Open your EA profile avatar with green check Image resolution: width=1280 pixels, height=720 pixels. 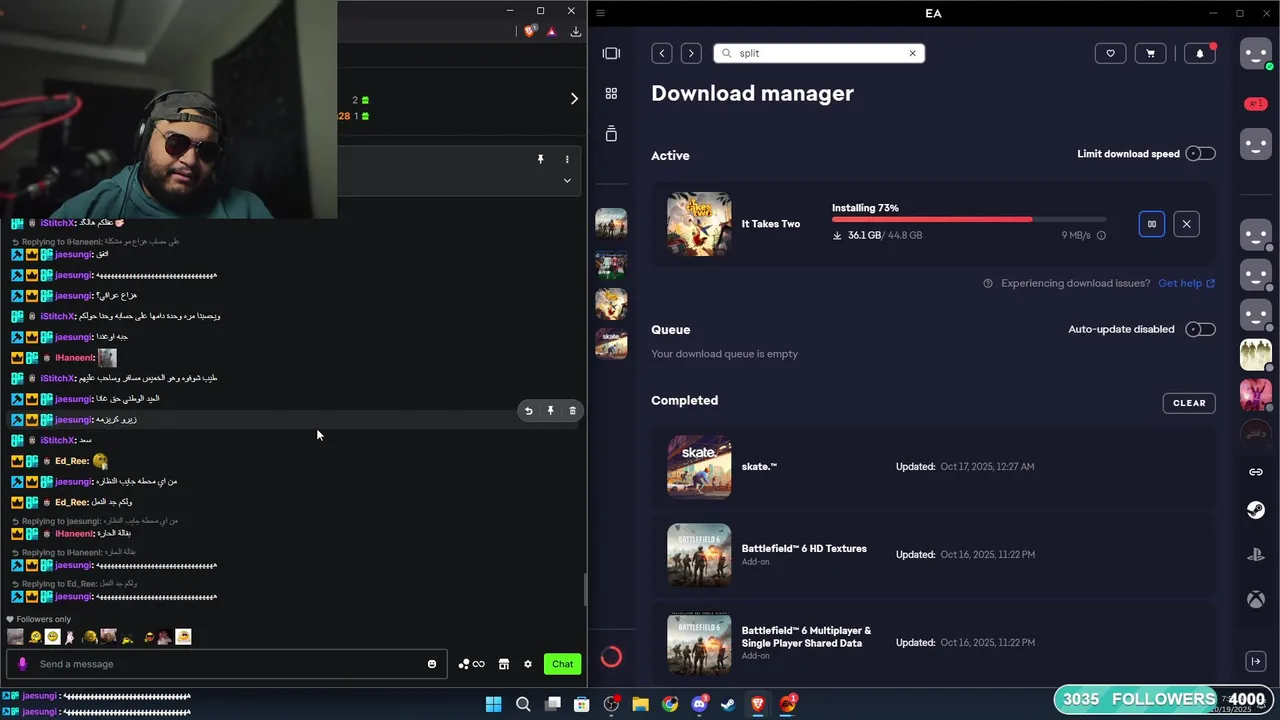coord(1256,53)
